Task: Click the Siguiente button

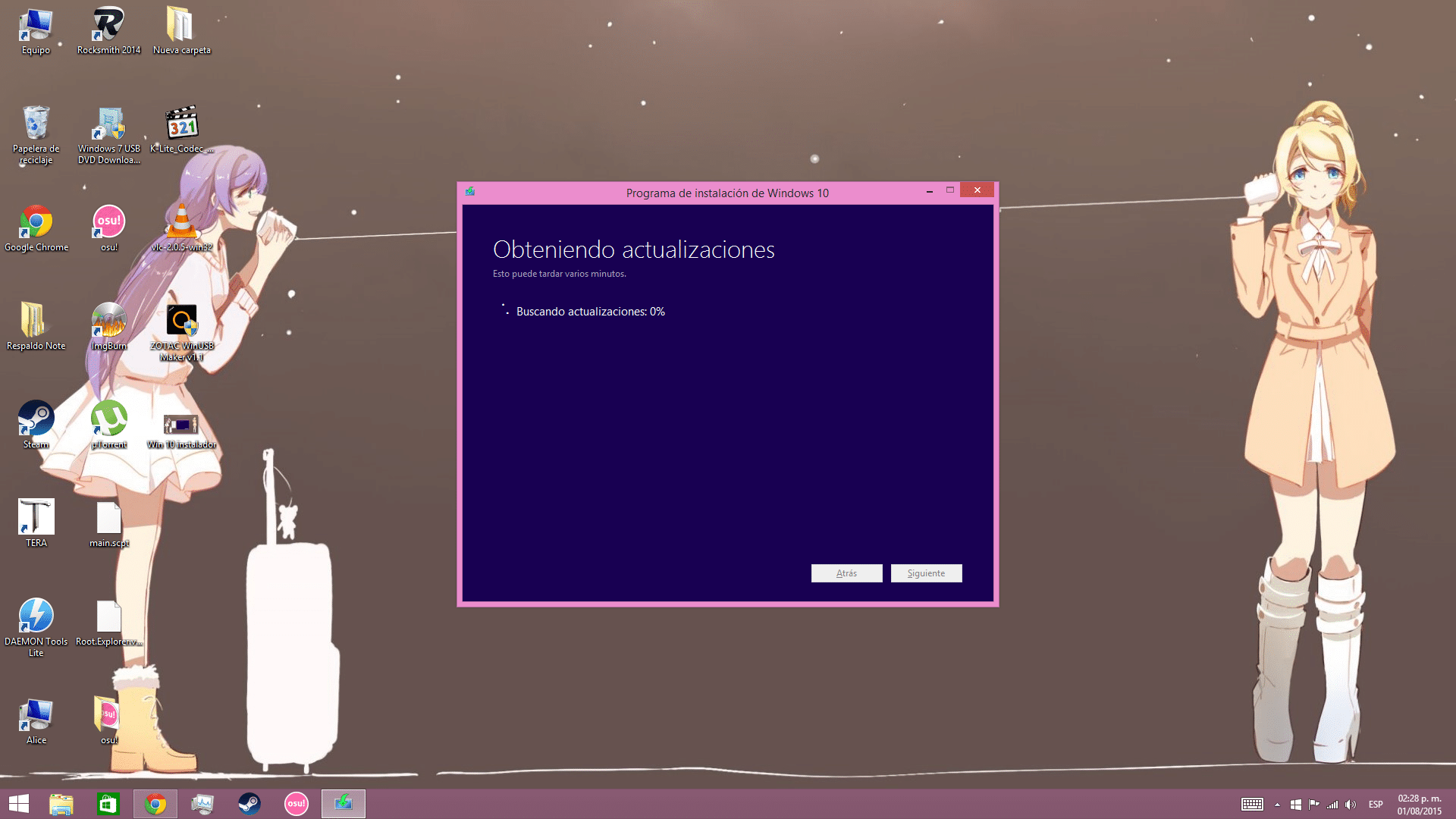Action: coord(926,573)
